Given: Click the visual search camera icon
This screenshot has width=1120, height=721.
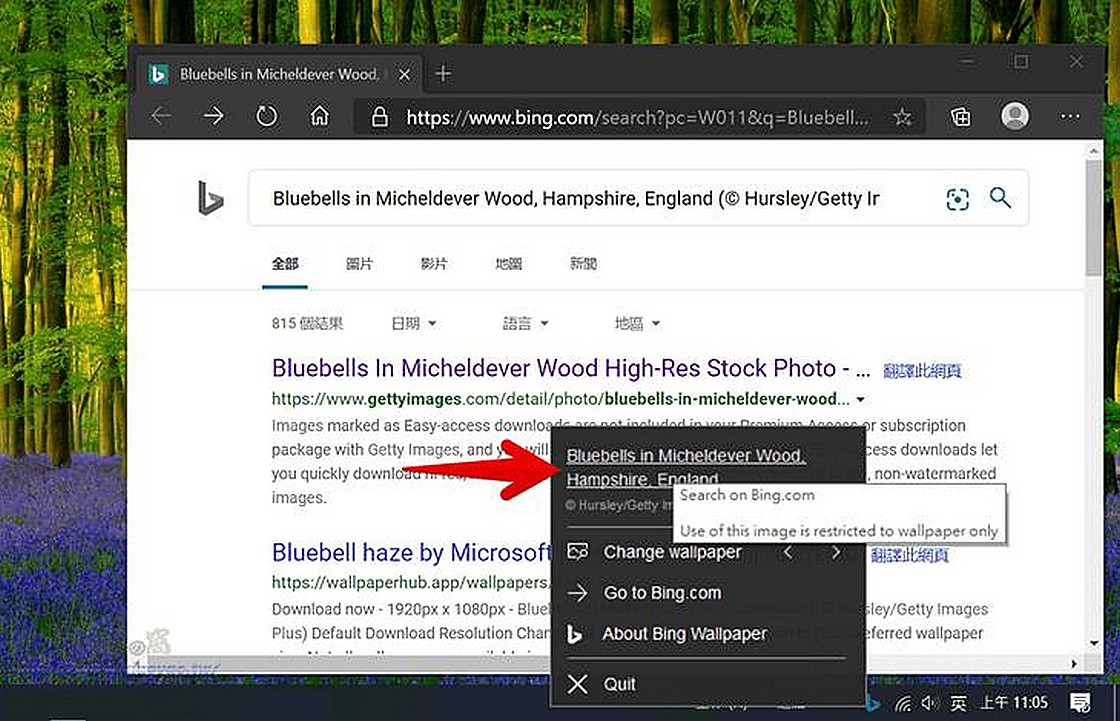Looking at the screenshot, I should (957, 199).
